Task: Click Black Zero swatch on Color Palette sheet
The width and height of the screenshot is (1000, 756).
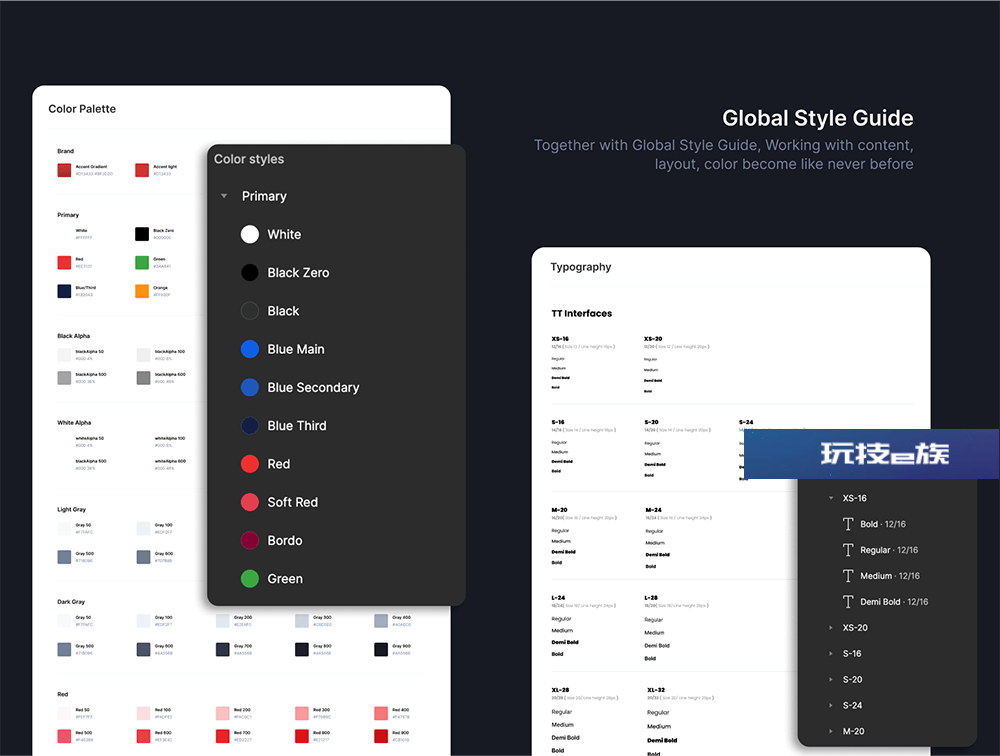Action: point(142,234)
